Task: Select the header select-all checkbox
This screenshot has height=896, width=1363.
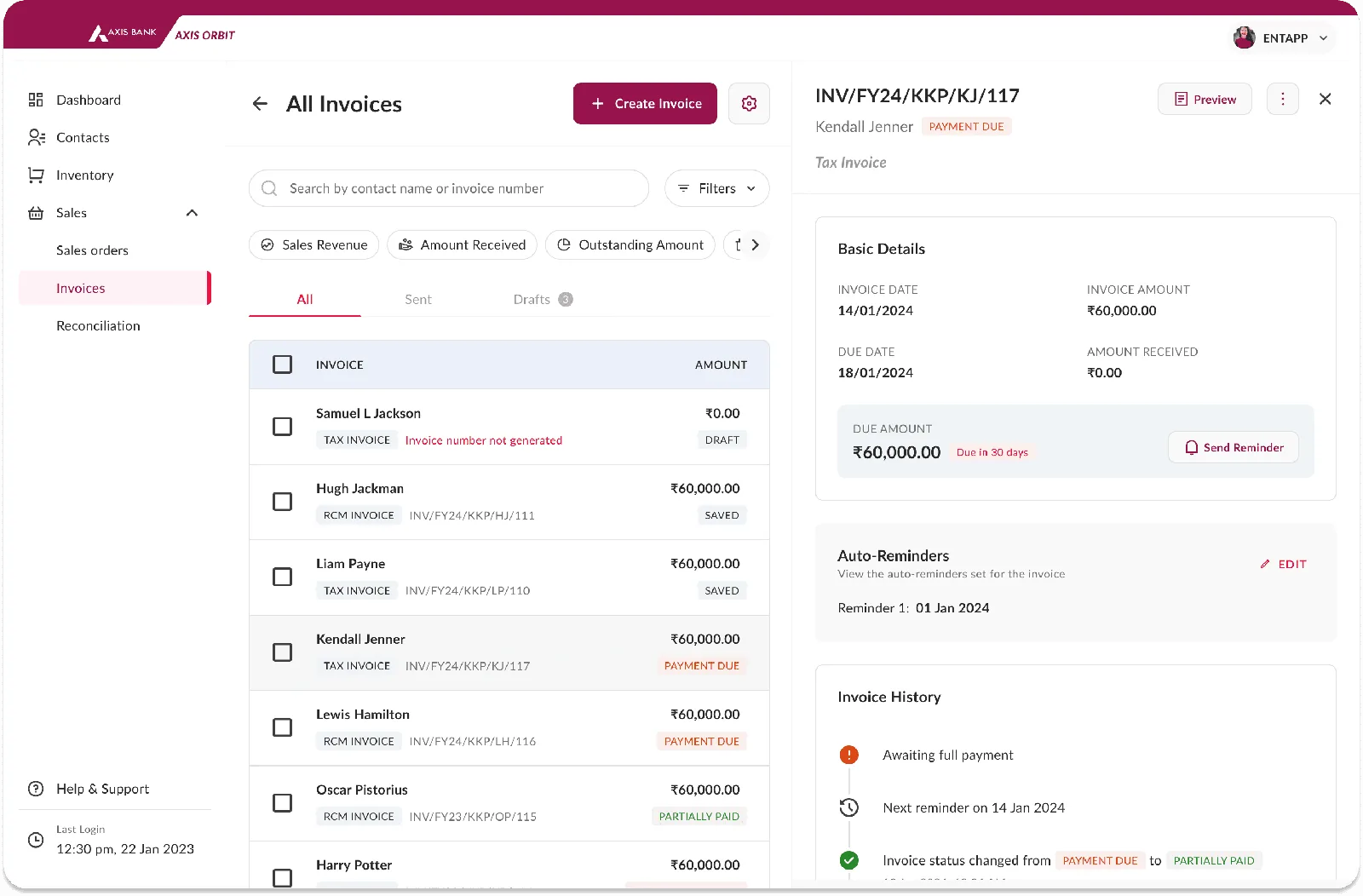Action: tap(282, 365)
